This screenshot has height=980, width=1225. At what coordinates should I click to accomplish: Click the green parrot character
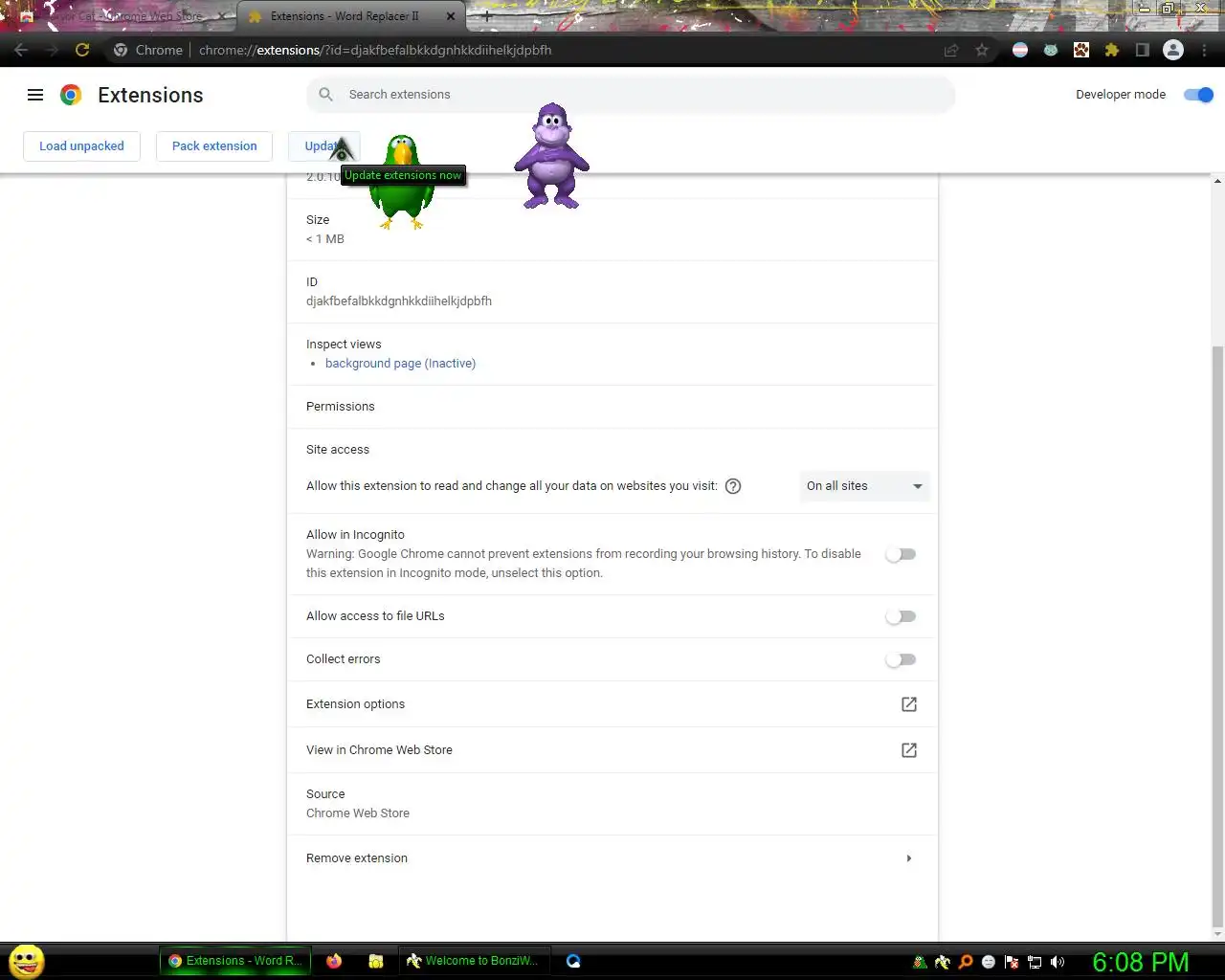click(402, 182)
